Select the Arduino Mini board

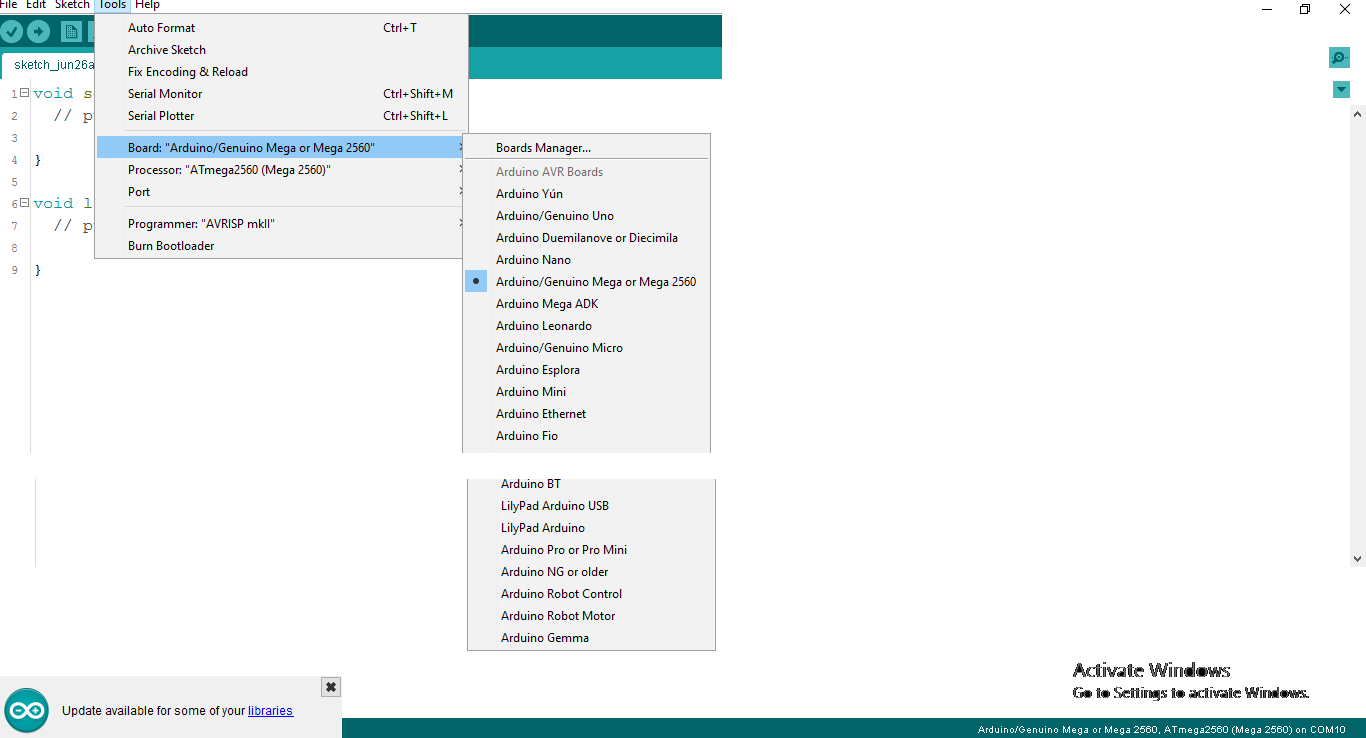click(587, 392)
